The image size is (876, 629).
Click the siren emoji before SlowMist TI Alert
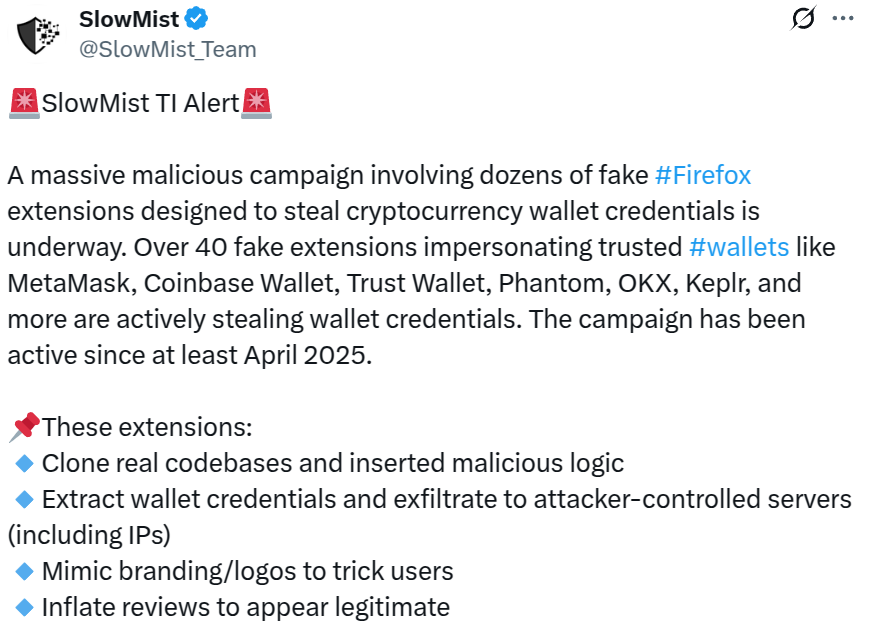(24, 103)
